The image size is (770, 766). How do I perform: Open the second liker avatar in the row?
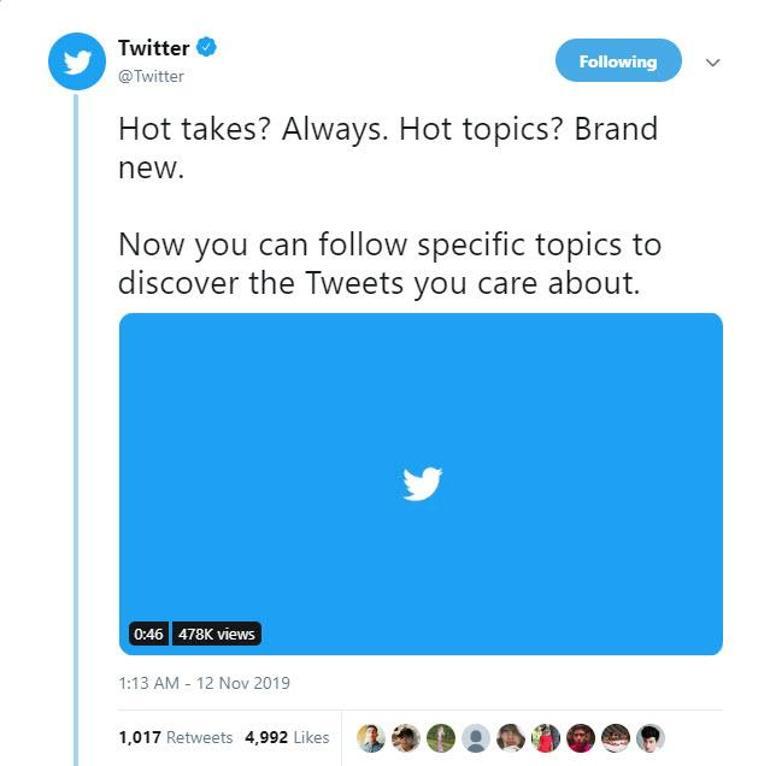[406, 738]
